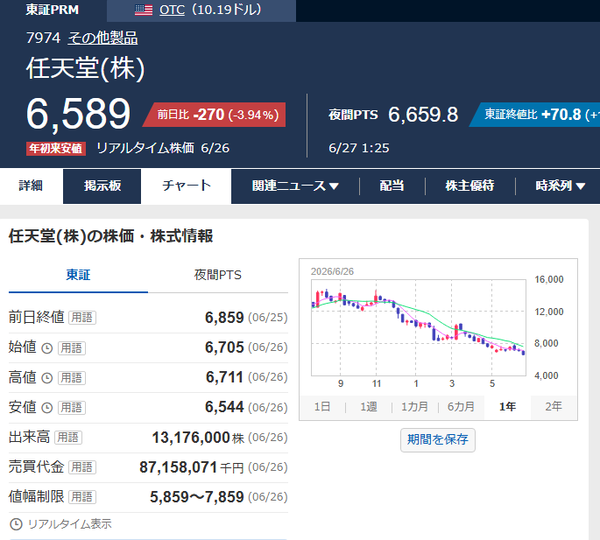Screen dimensions: 600x540
Task: Click the 安値 value 6,544
Action: tap(224, 407)
